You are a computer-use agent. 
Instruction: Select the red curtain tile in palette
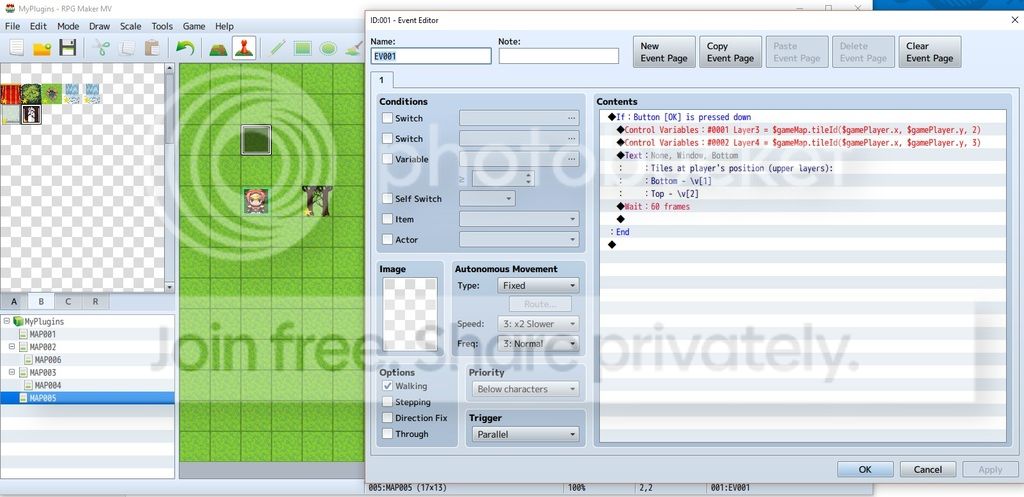coord(10,93)
